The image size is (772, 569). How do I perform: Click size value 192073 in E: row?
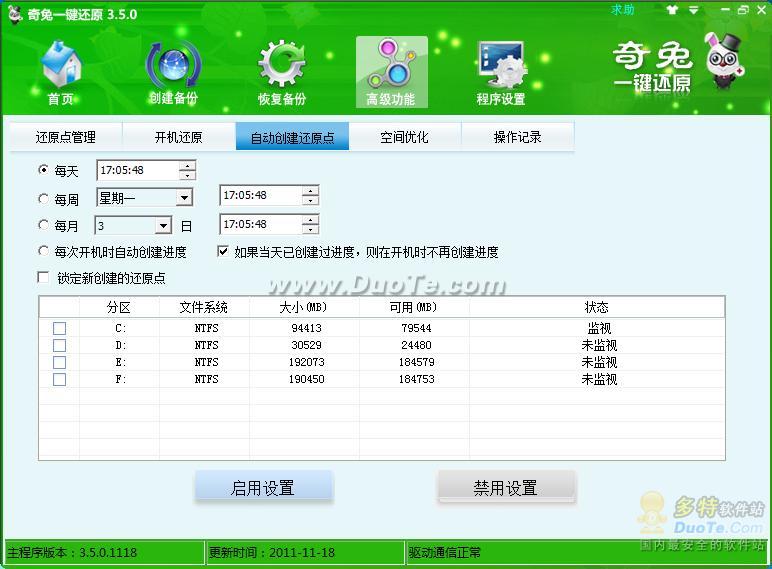coord(306,362)
